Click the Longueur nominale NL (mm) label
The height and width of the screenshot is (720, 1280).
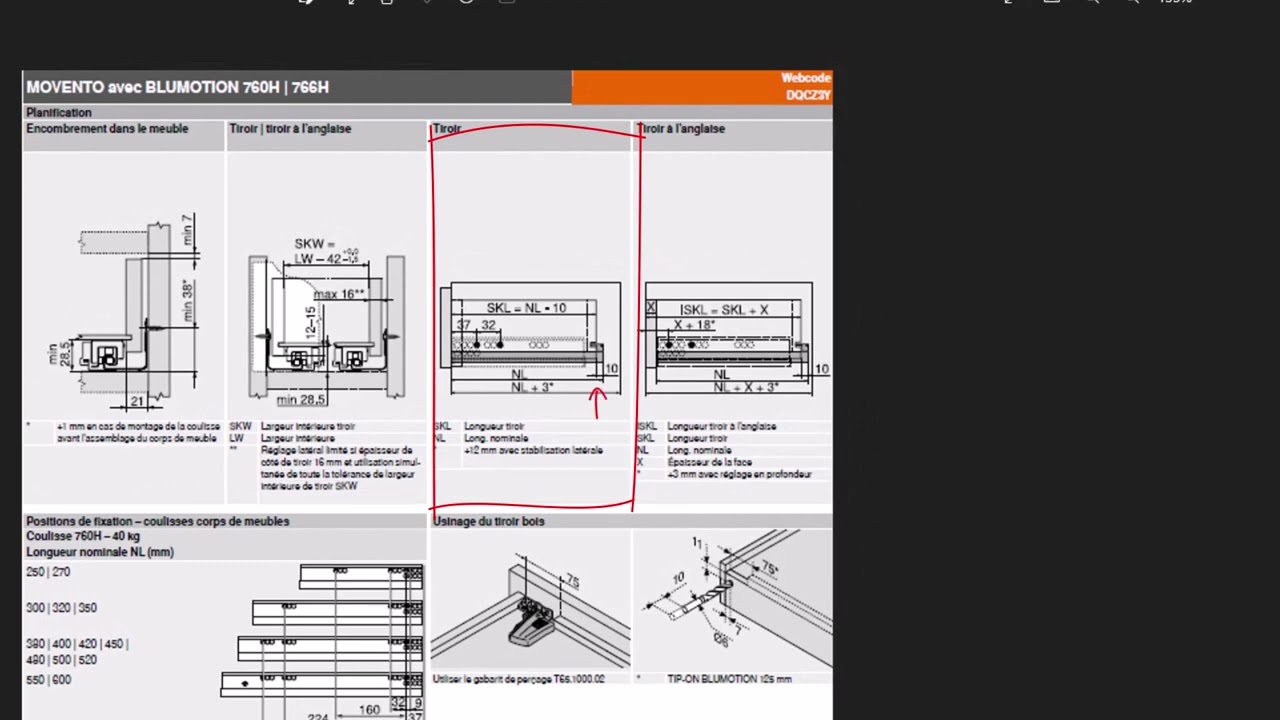[100, 552]
